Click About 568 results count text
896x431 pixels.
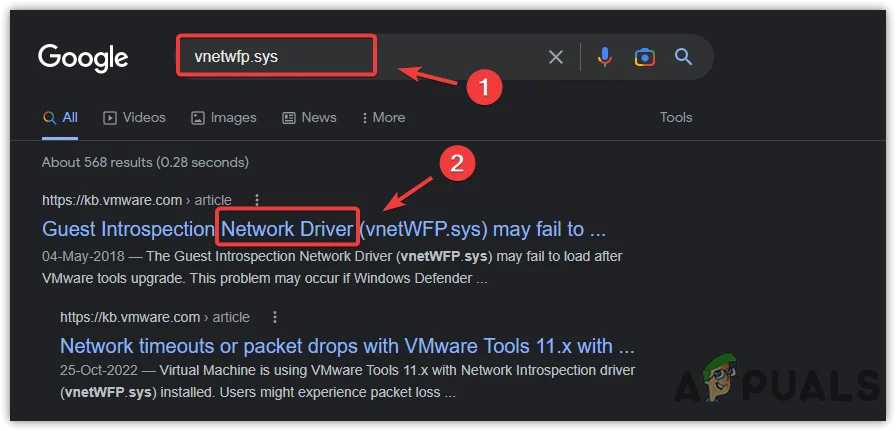pos(145,162)
